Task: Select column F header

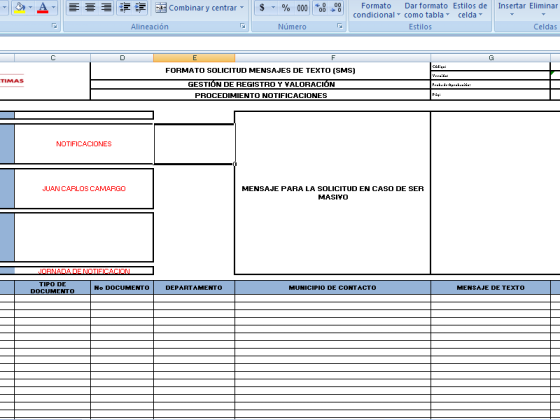Action: (333, 58)
